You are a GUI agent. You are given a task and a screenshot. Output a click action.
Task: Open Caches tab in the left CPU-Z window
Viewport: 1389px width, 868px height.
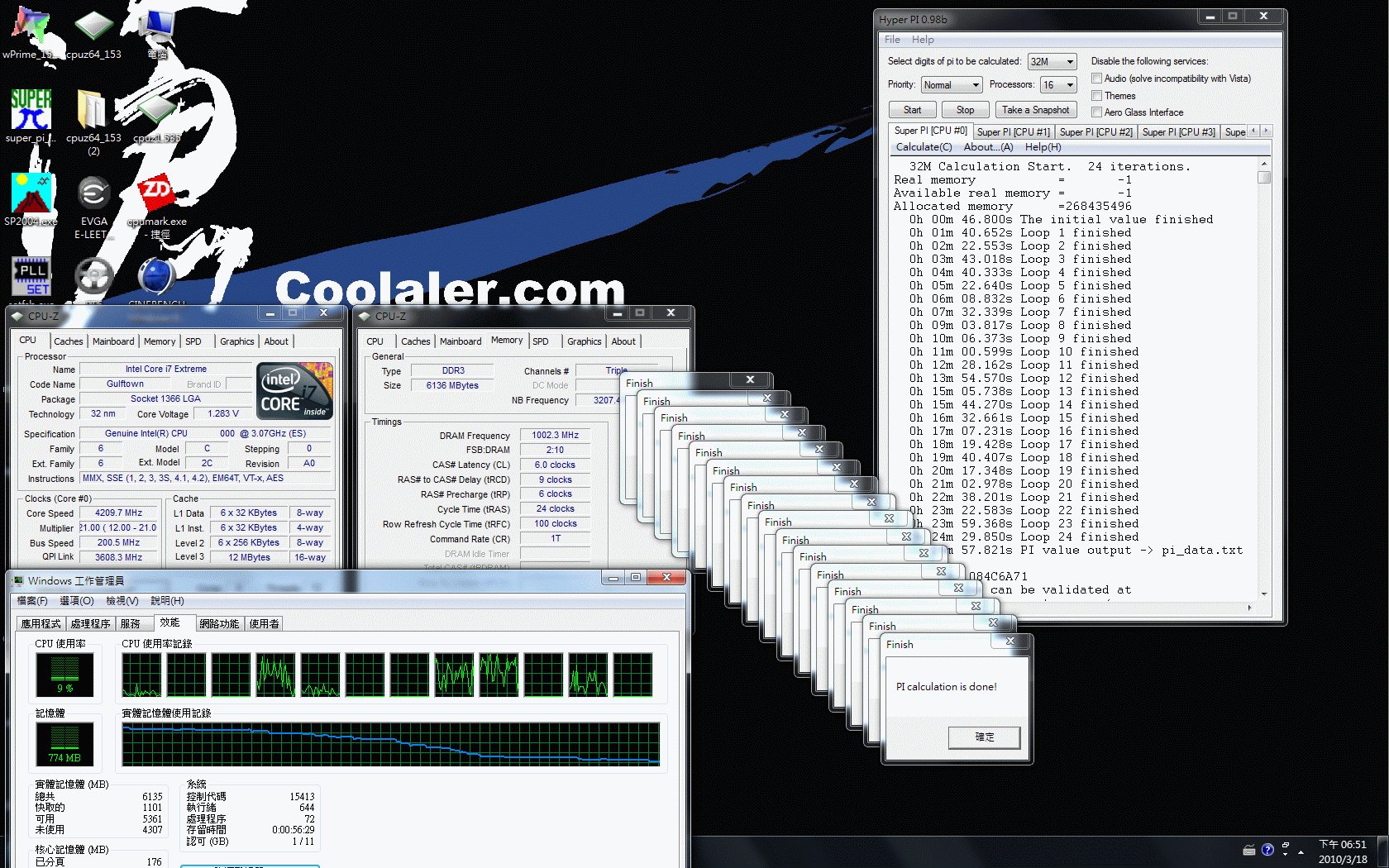(x=68, y=341)
